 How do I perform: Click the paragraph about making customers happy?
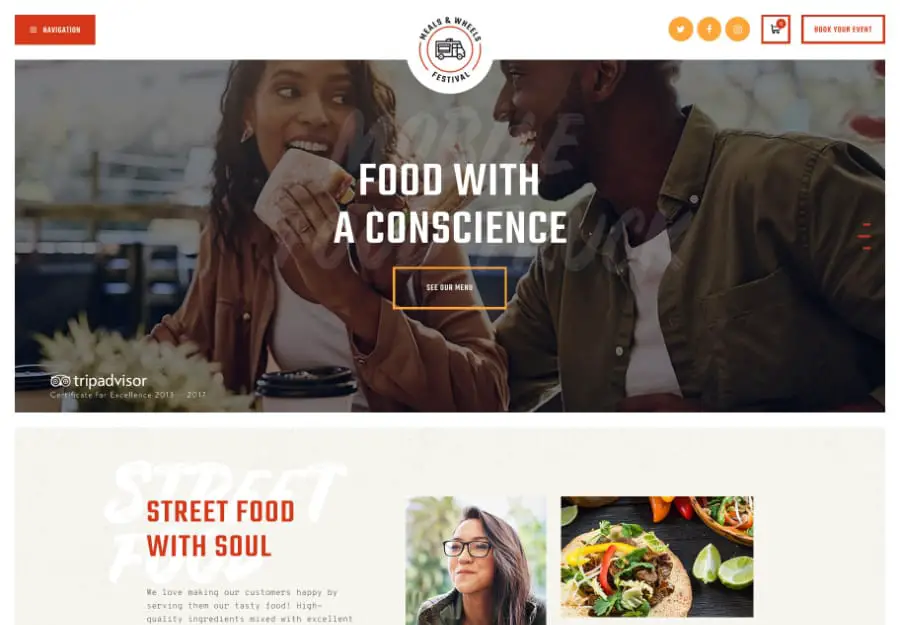click(x=250, y=605)
